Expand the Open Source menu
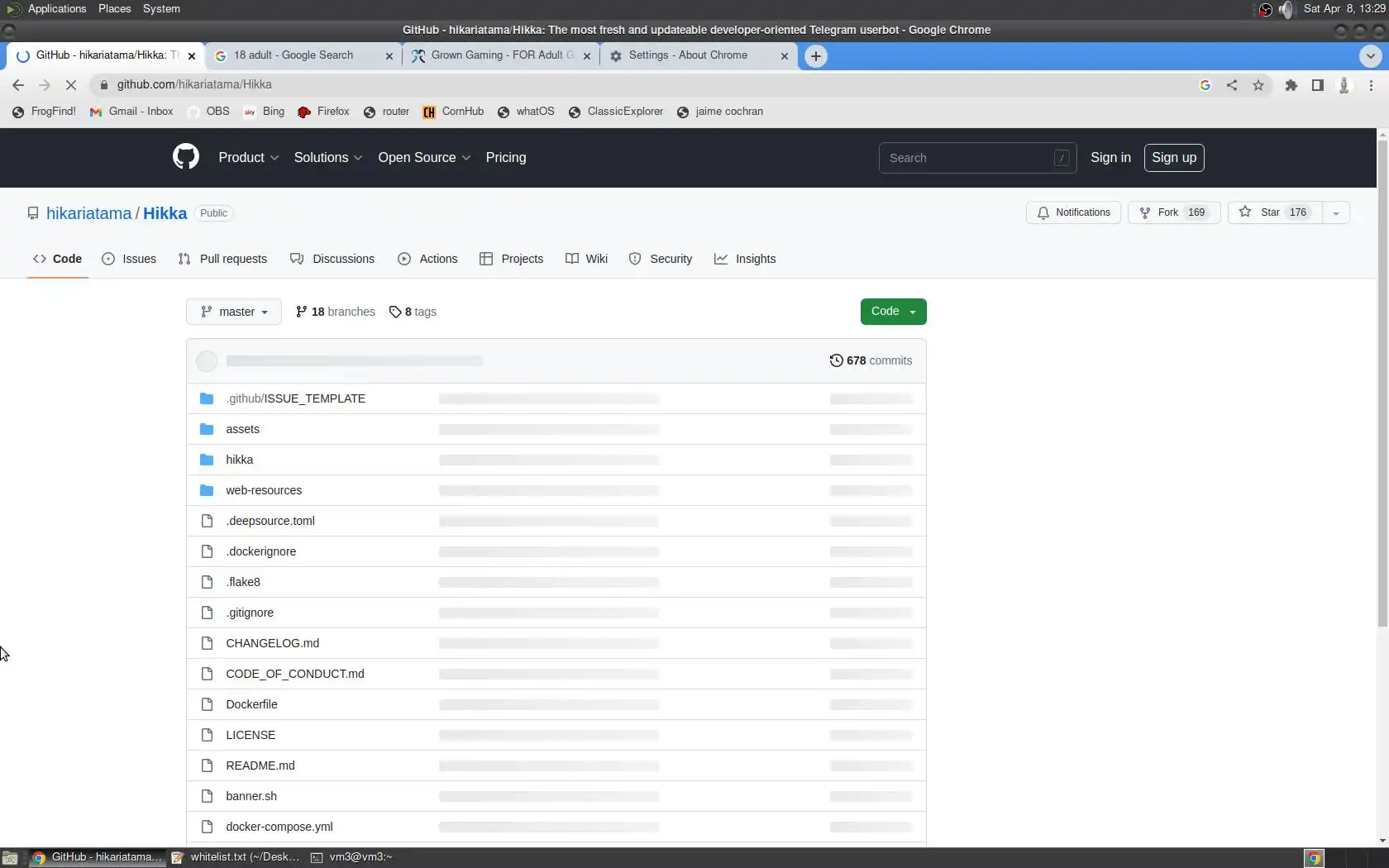Image resolution: width=1389 pixels, height=868 pixels. coord(424,158)
